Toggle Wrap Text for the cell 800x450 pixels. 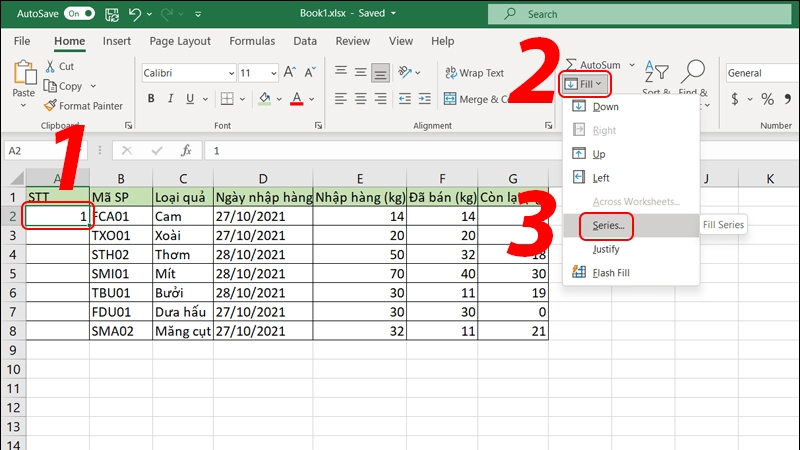pyautogui.click(x=473, y=73)
